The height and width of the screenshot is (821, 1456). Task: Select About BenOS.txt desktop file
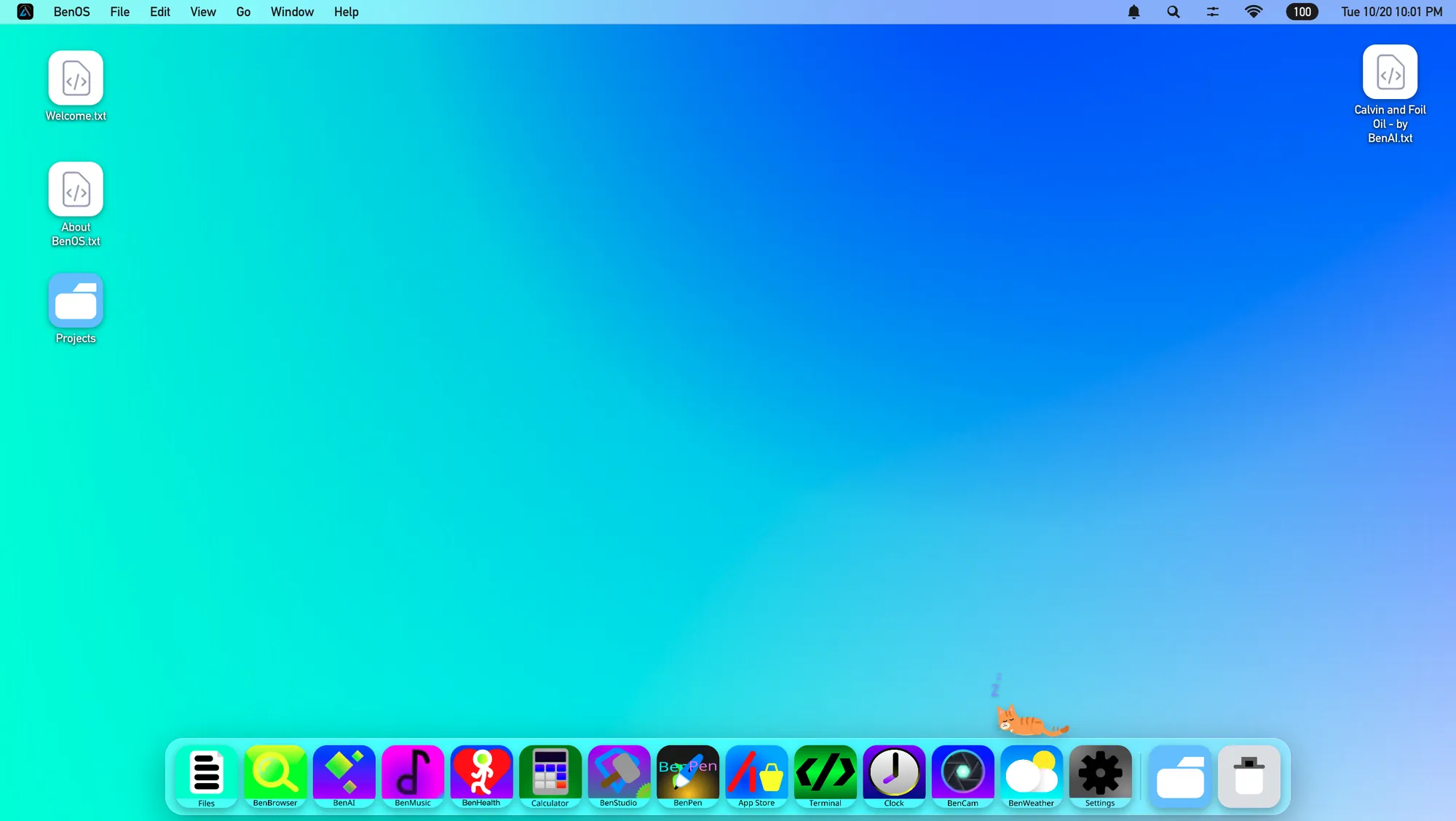(x=76, y=205)
